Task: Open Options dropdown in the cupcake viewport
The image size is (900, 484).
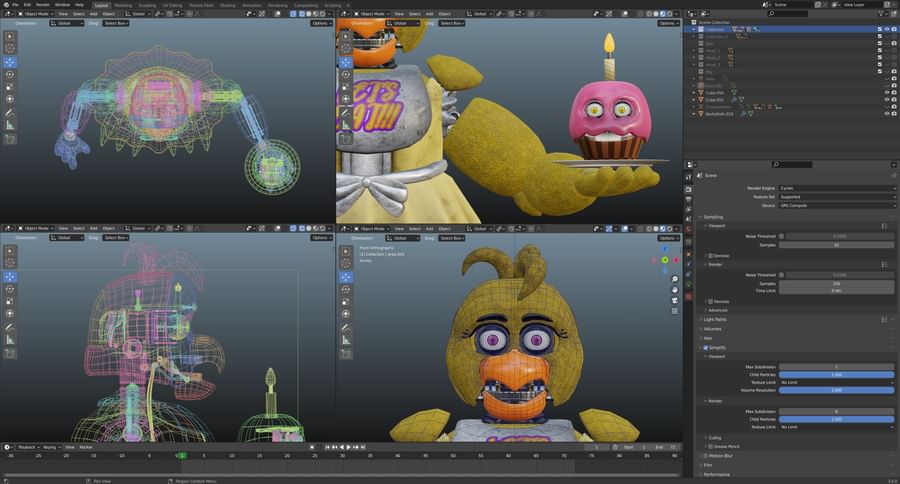Action: (x=668, y=23)
